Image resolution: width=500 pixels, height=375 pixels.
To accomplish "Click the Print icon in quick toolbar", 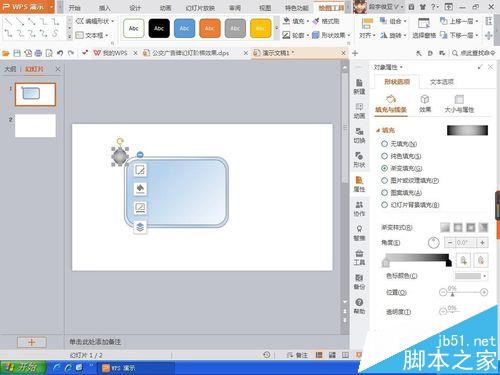I will point(38,53).
